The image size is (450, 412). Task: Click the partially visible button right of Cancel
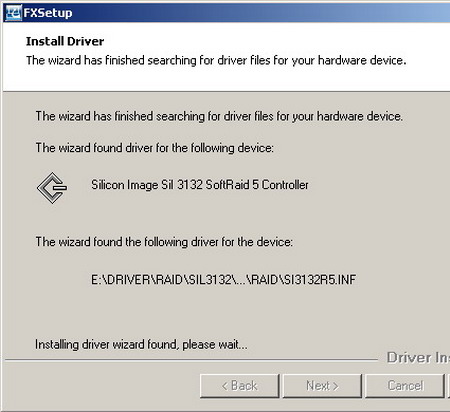point(448,386)
